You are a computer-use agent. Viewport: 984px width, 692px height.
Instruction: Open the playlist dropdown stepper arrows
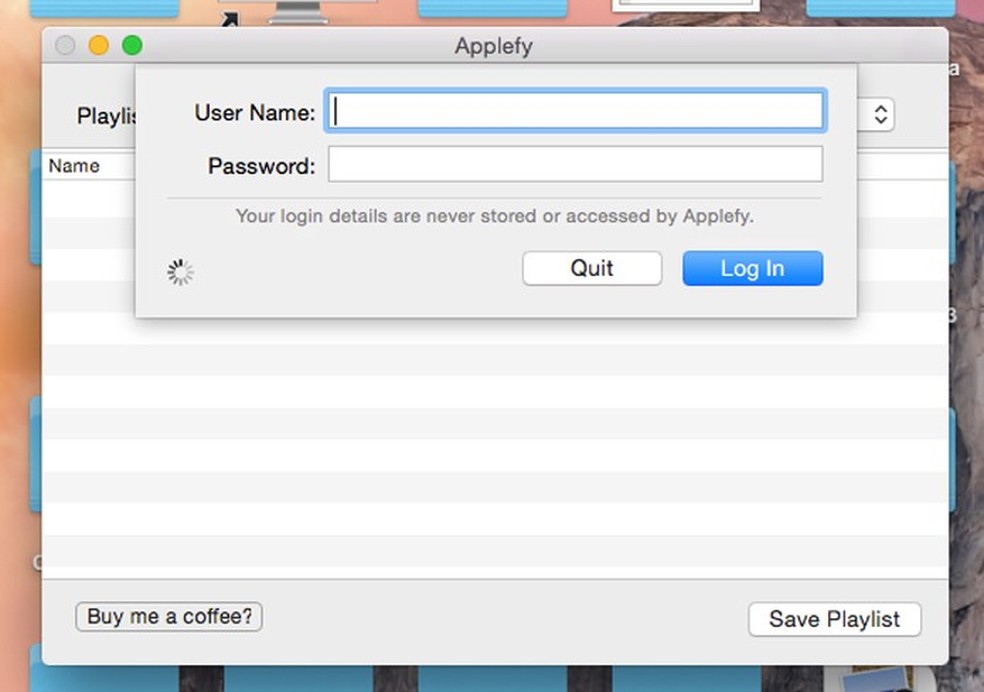[880, 115]
